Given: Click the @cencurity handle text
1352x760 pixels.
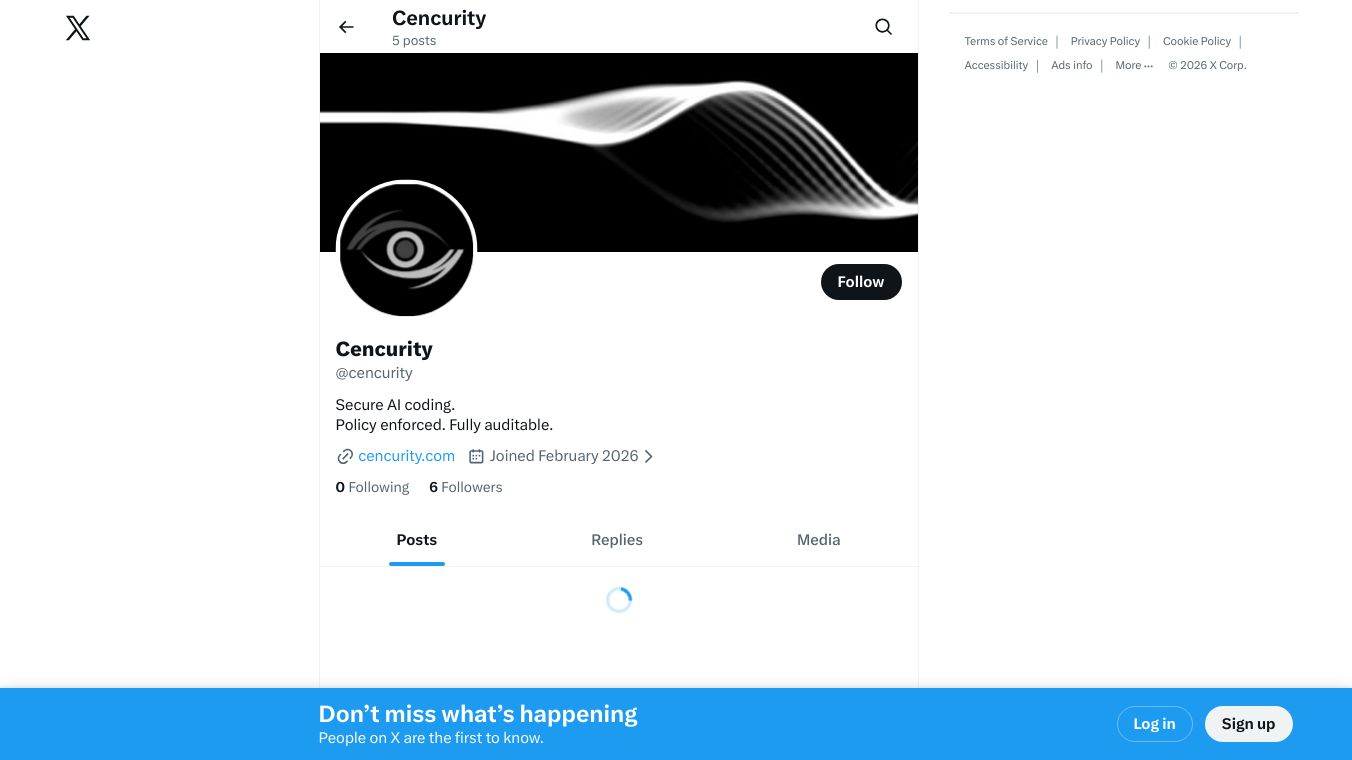Looking at the screenshot, I should 374,372.
